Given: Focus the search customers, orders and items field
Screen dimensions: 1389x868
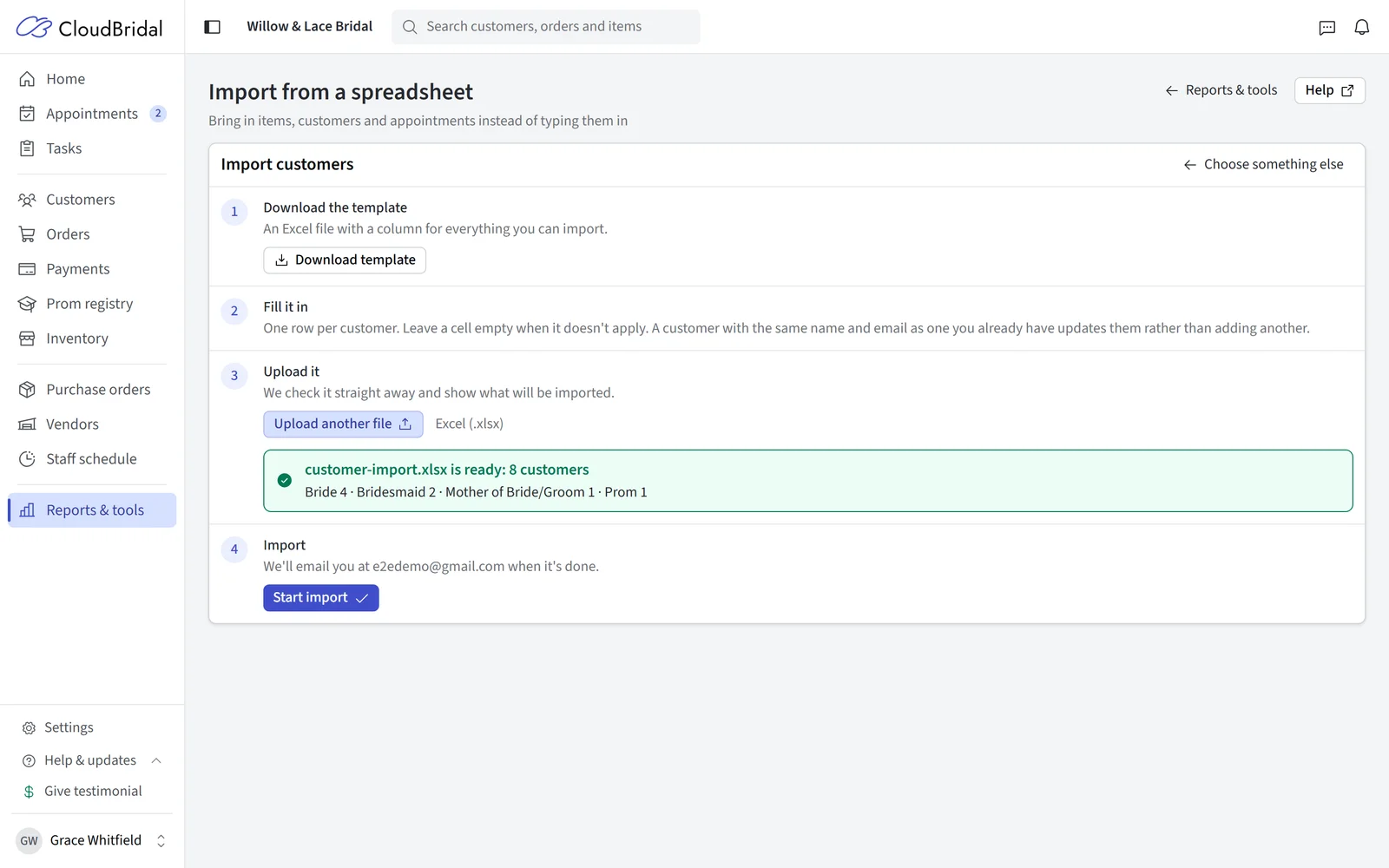Looking at the screenshot, I should 546,27.
